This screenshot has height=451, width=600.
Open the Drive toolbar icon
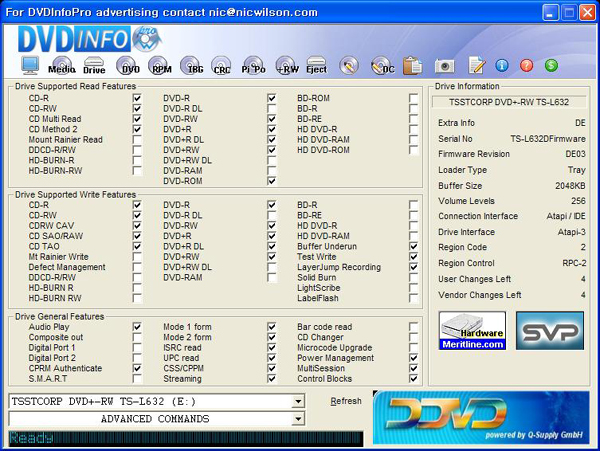point(94,65)
